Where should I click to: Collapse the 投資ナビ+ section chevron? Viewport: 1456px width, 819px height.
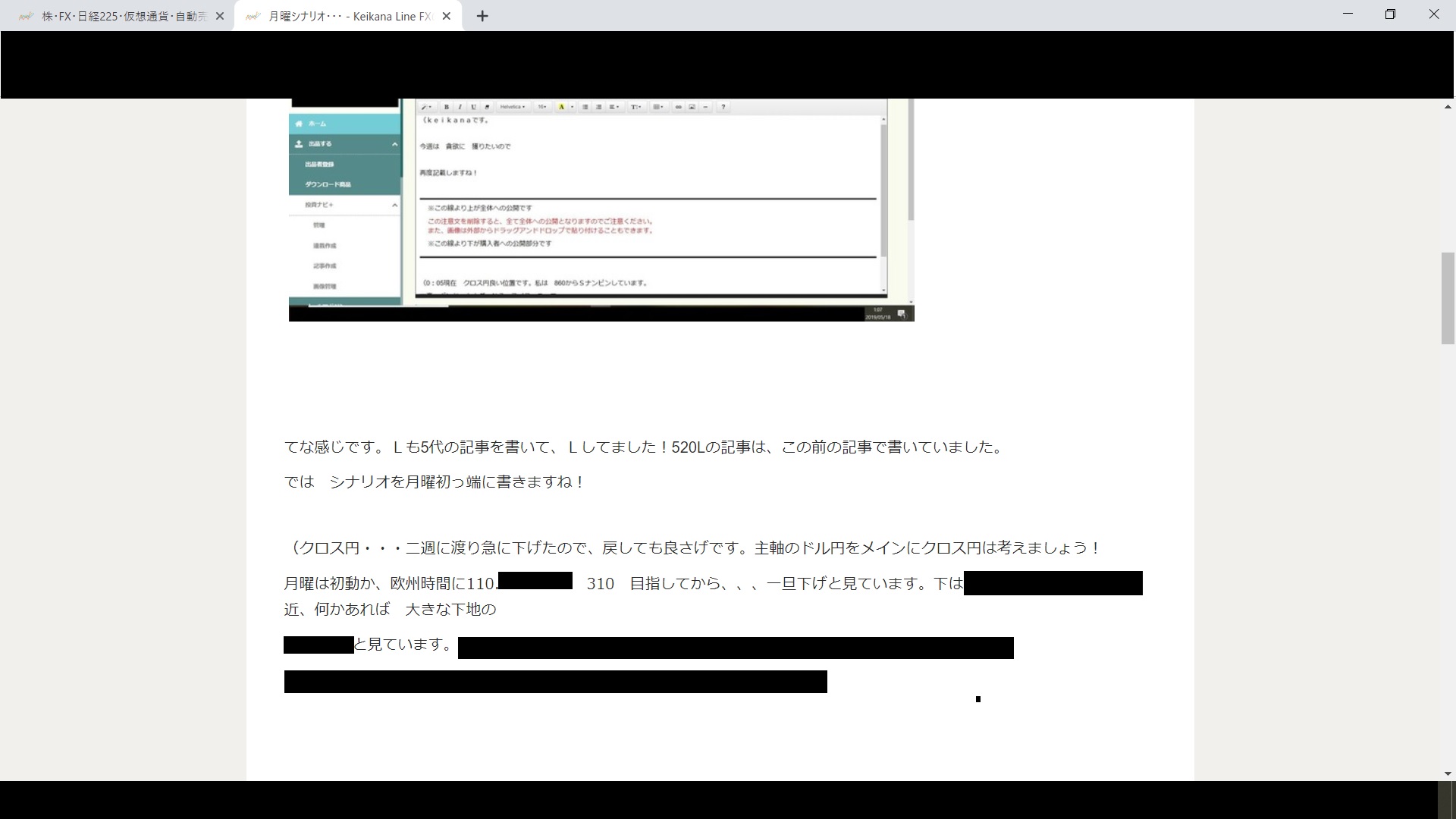tap(394, 205)
